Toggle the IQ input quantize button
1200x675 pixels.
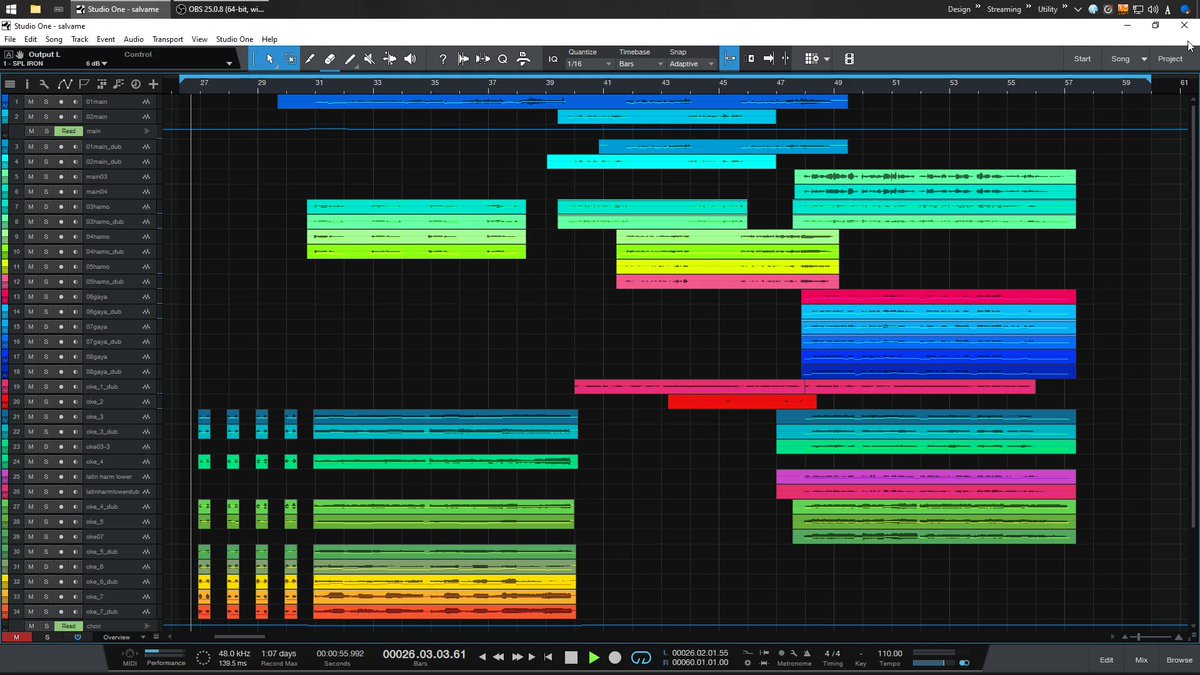552,59
